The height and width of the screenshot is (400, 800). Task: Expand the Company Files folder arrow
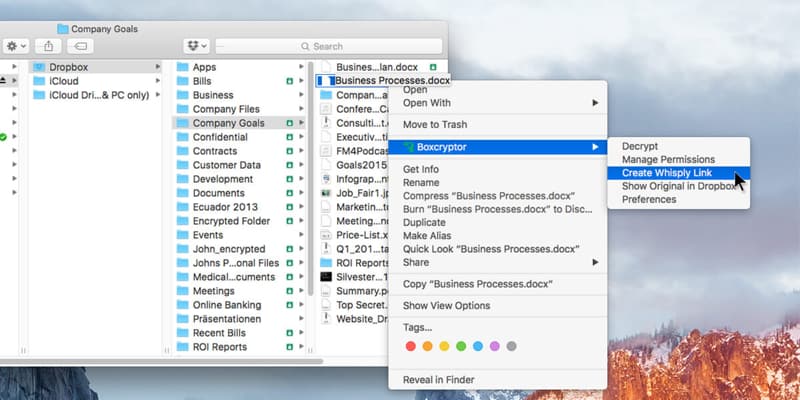(301, 109)
